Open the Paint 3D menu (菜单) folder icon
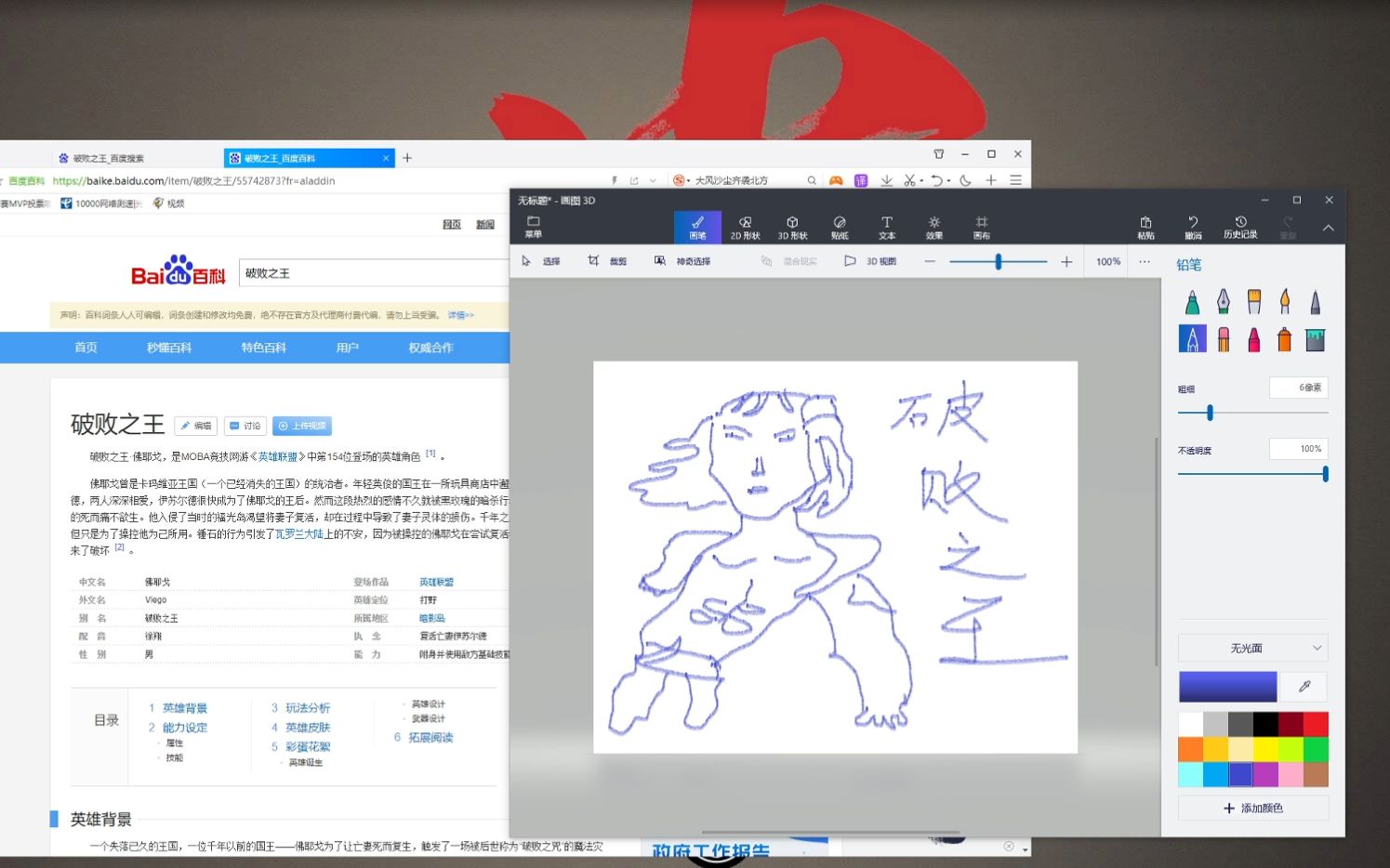This screenshot has height=868, width=1390. [x=534, y=227]
